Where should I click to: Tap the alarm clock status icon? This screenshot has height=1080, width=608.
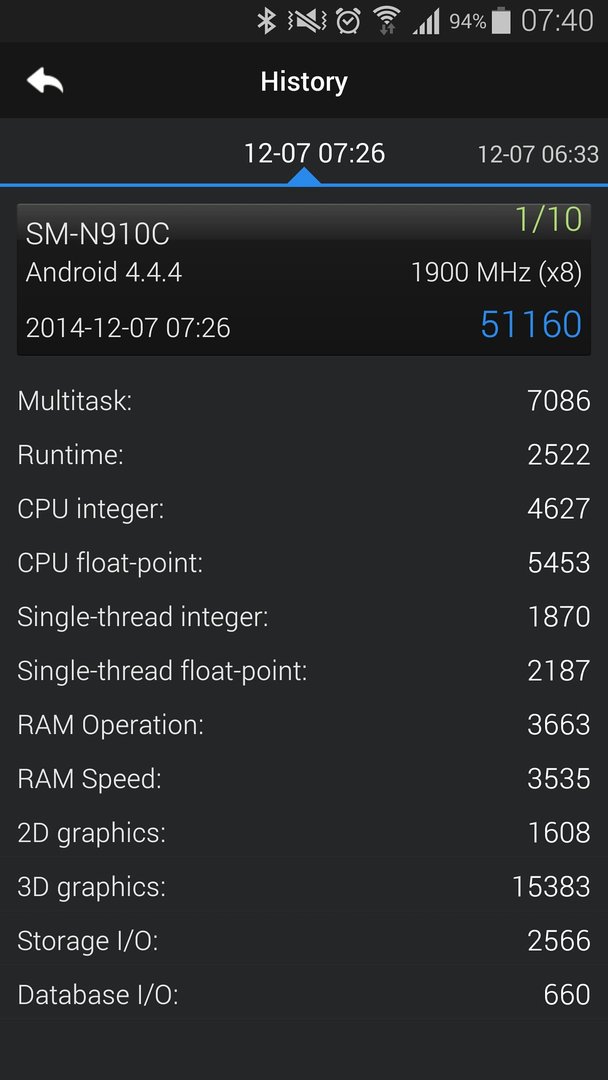(x=348, y=21)
